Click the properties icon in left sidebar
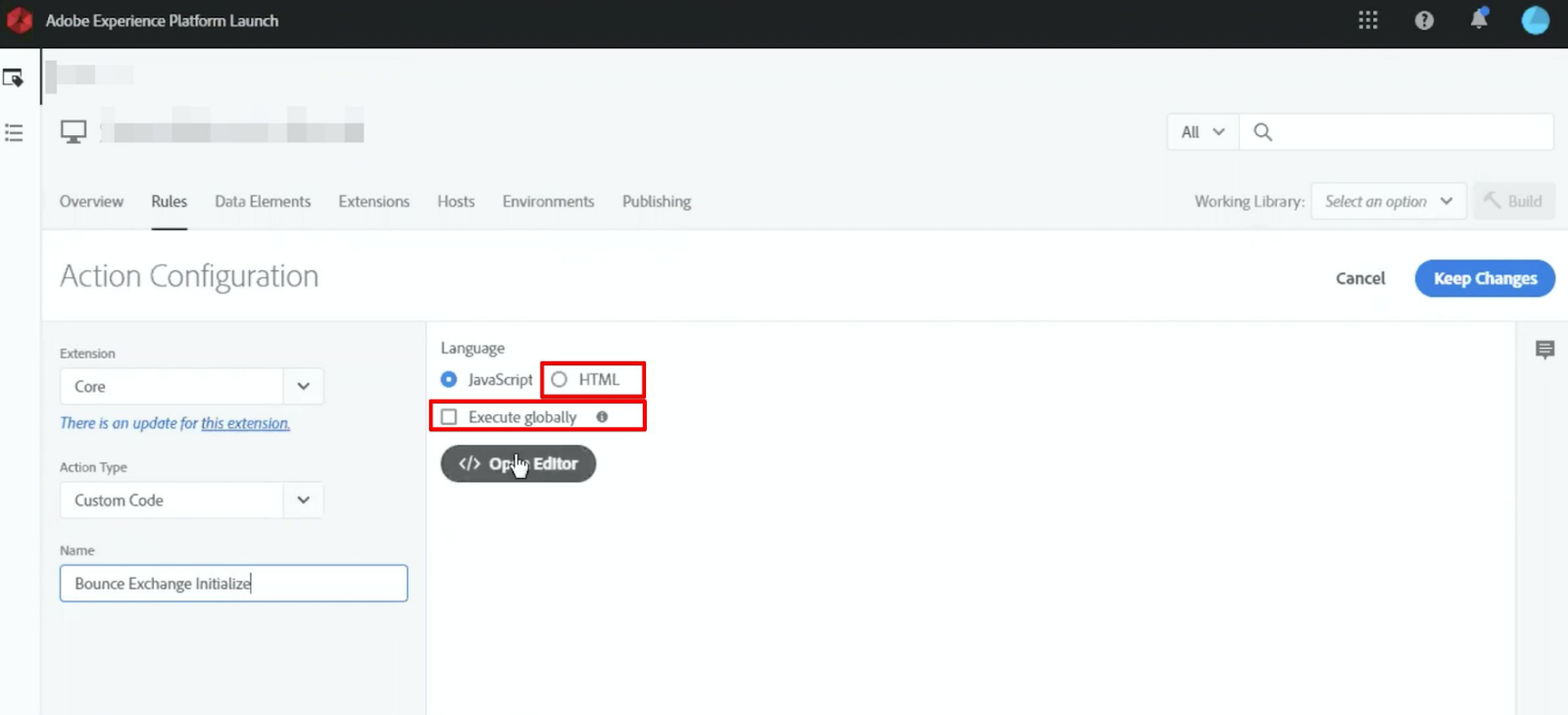Viewport: 1568px width, 715px height. [x=13, y=77]
